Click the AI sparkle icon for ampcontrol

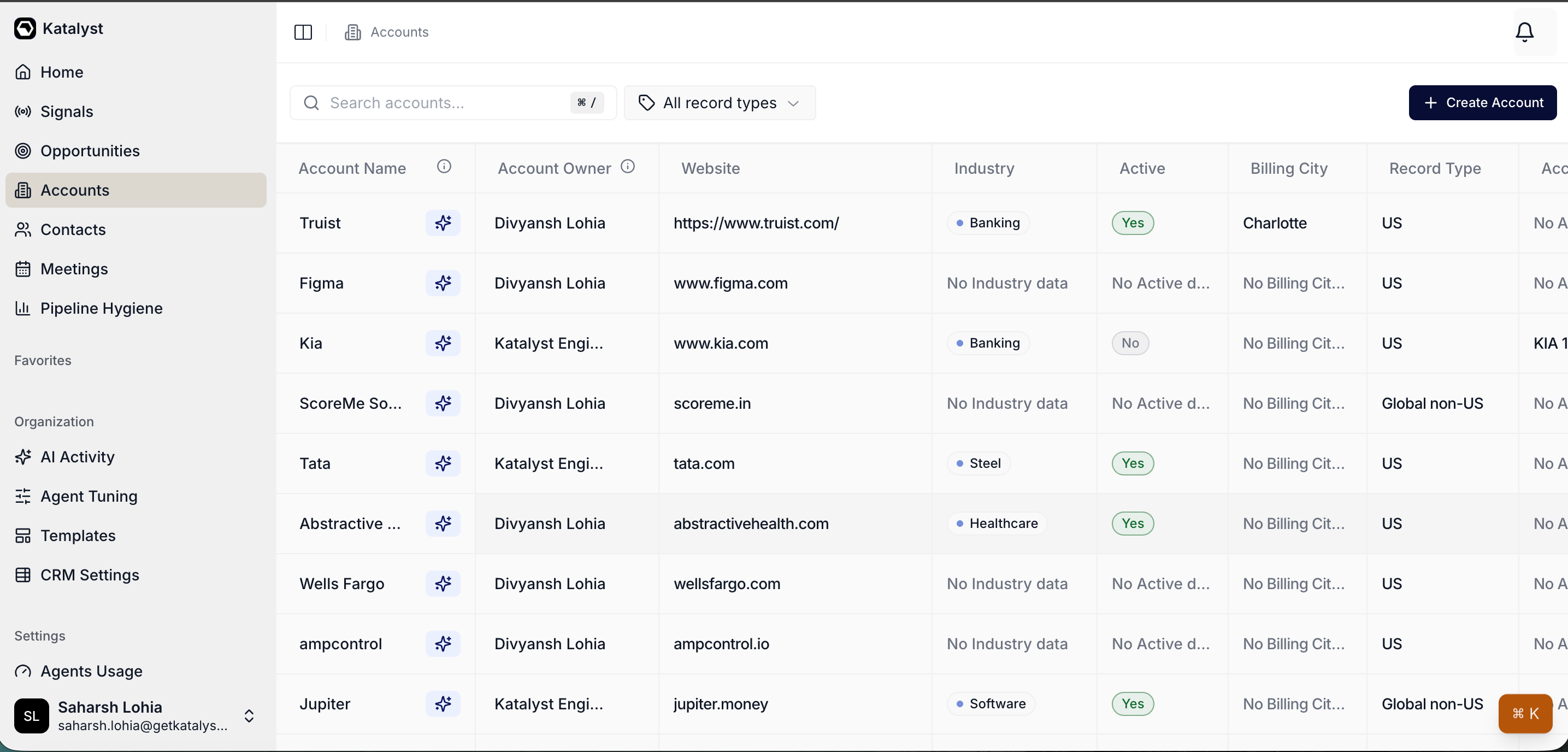tap(443, 644)
